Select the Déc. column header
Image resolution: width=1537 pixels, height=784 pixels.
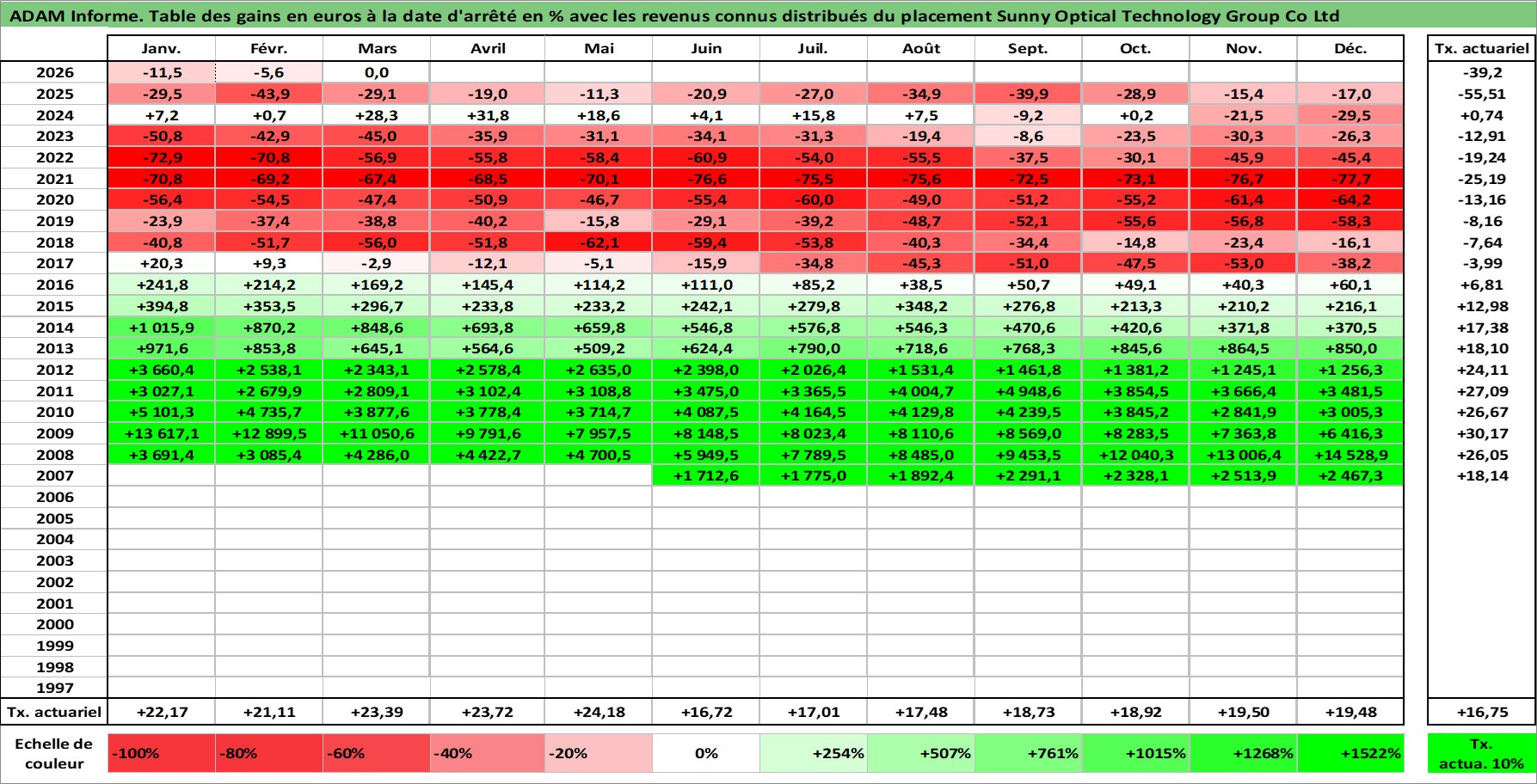1350,49
